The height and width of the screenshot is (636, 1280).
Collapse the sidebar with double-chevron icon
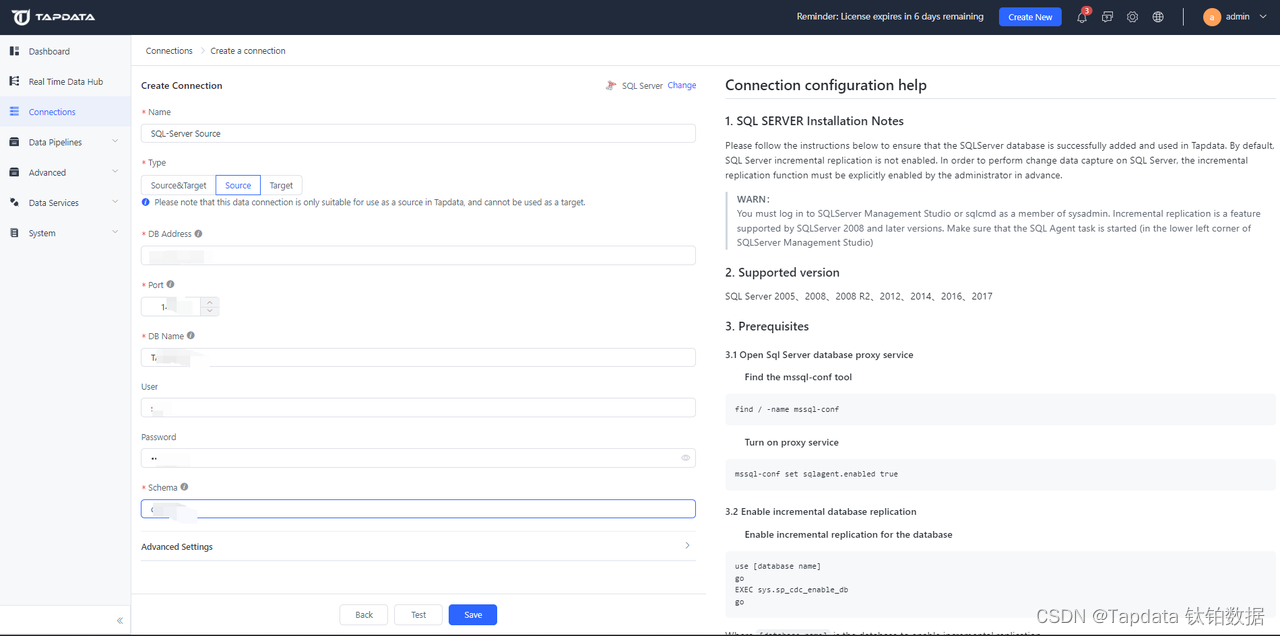120,621
